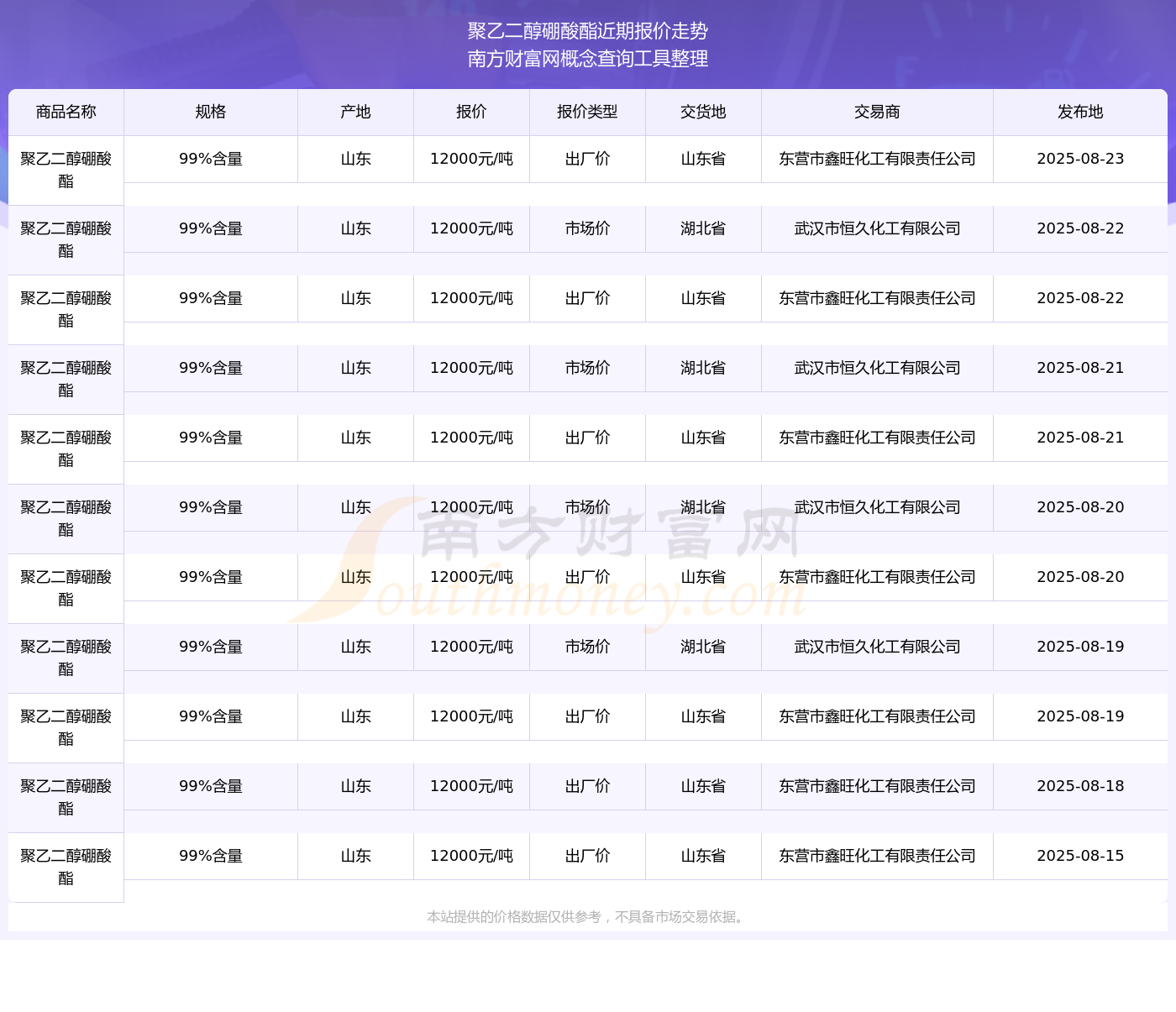Click the 交货地 column header

(x=703, y=112)
